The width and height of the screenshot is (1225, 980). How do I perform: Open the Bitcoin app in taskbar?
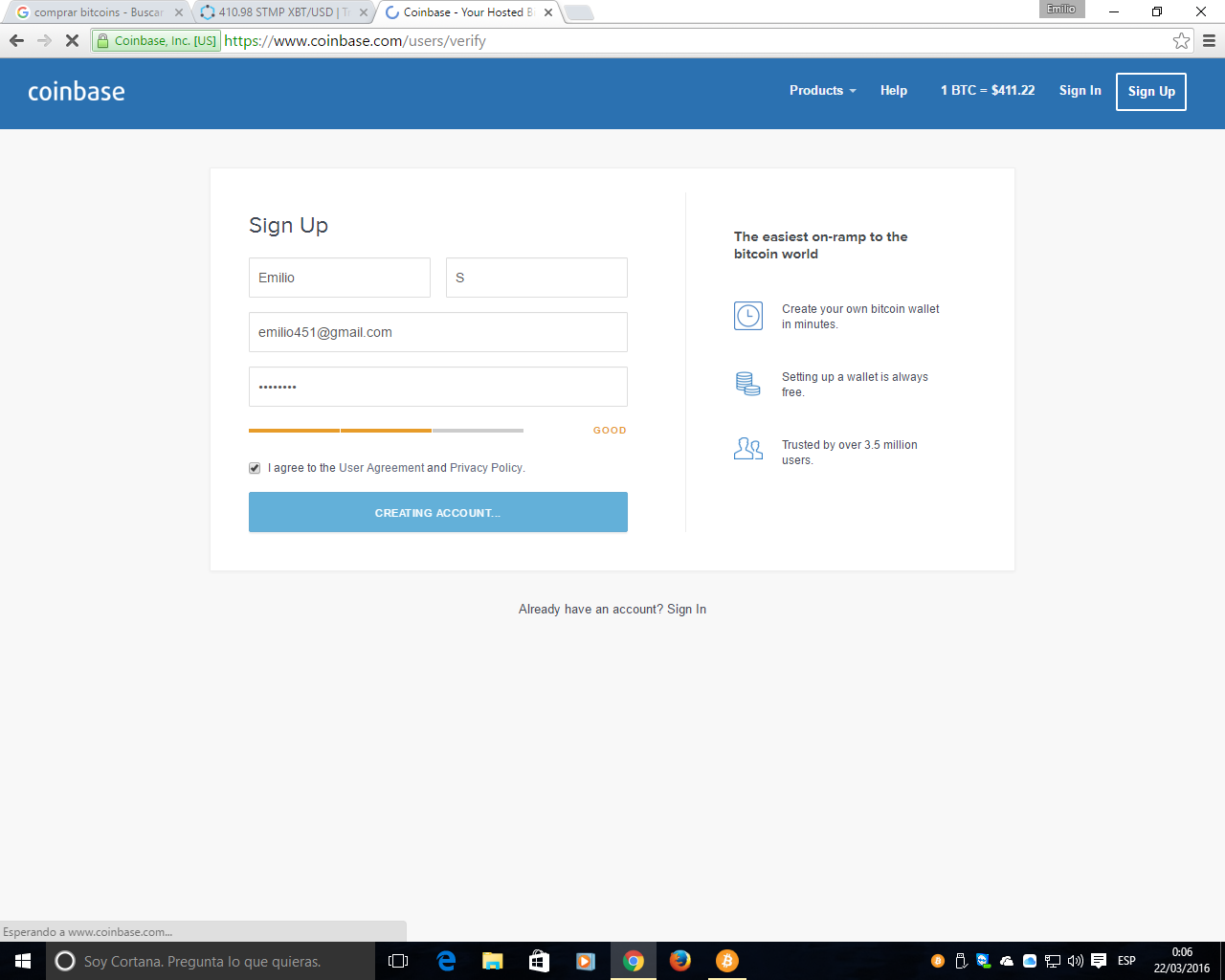[727, 961]
